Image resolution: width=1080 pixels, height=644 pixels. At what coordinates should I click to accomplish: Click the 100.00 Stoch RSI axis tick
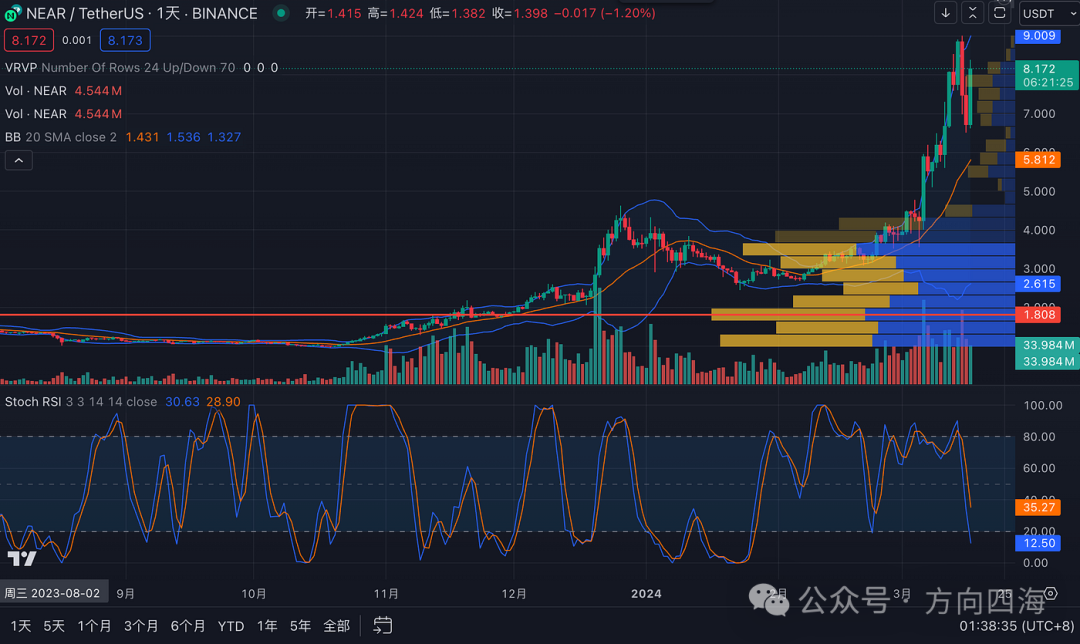(x=1042, y=406)
